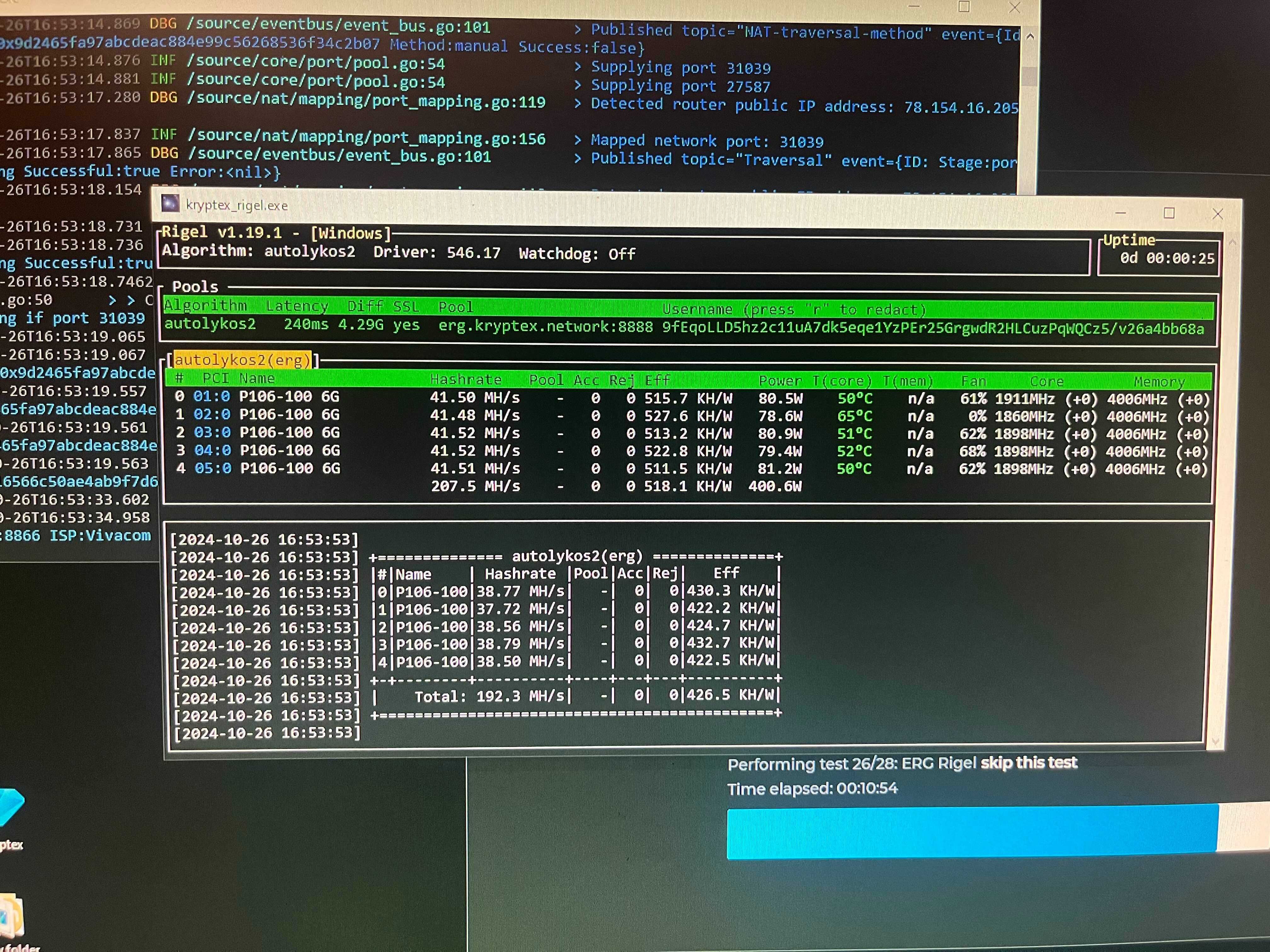Click the "81.2W" power value
Viewport: 1270px width, 952px height.
tap(780, 469)
